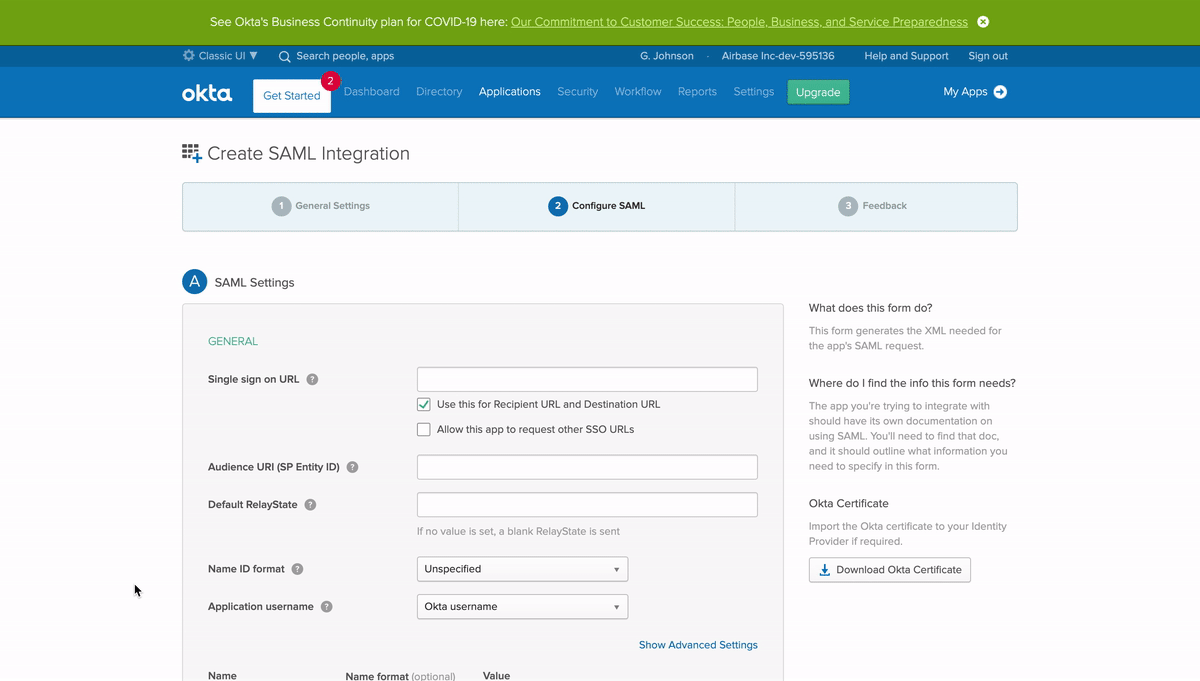This screenshot has height=681, width=1200.
Task: Open the Reports menu
Action: 697,92
